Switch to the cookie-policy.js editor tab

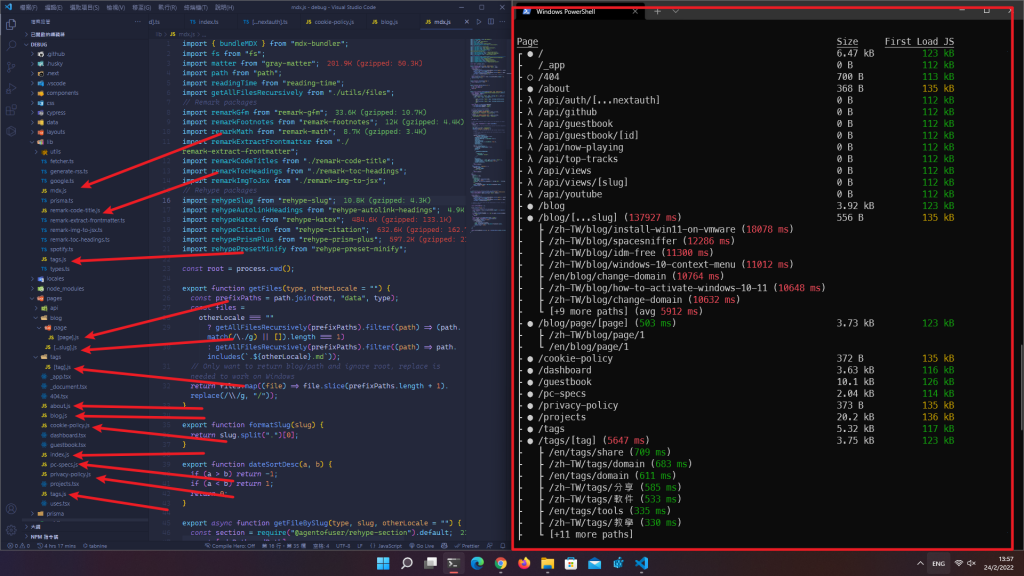tap(332, 19)
